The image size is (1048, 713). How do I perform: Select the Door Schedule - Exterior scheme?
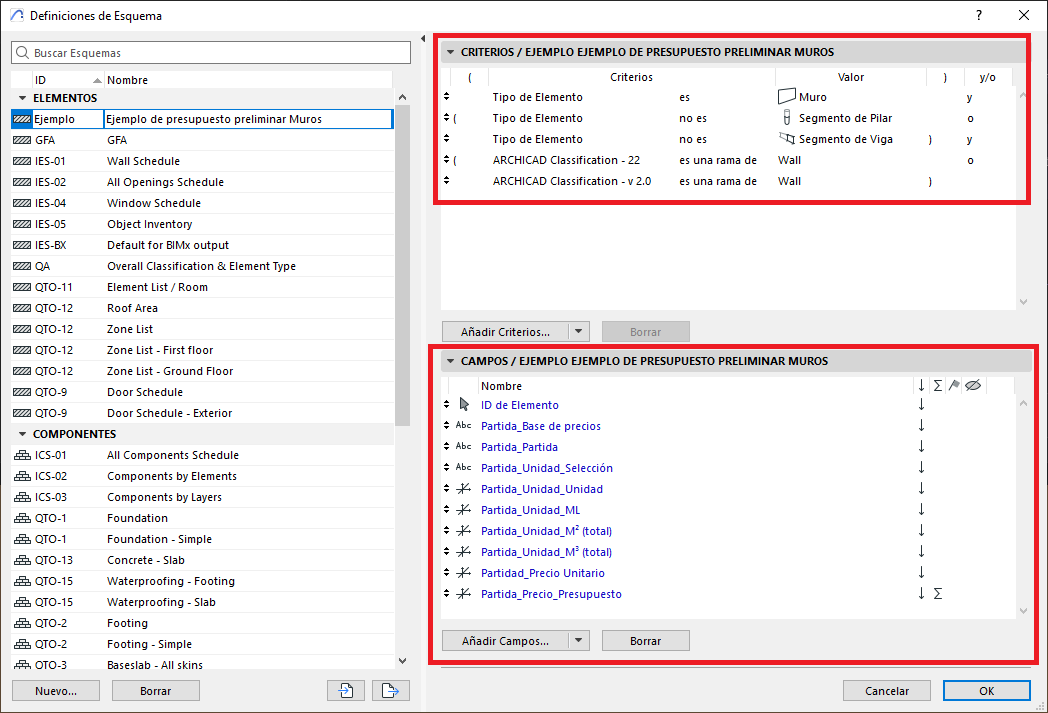(169, 413)
